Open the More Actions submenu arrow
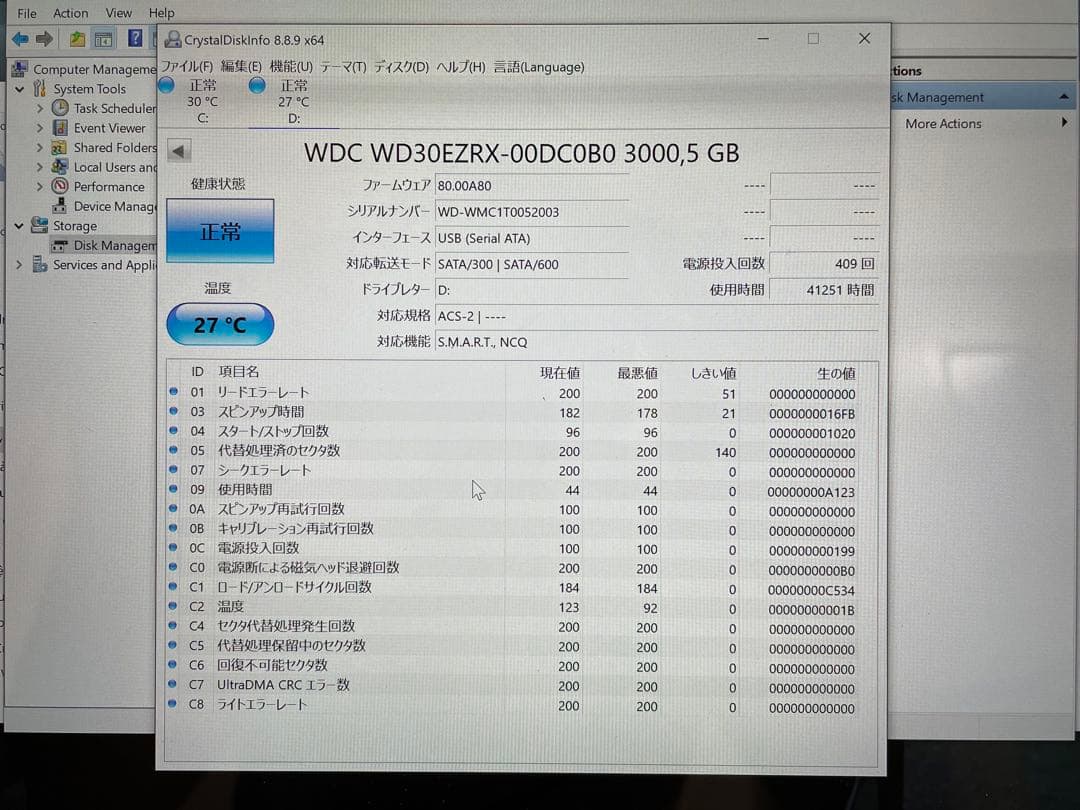This screenshot has width=1080, height=810. coord(1065,123)
